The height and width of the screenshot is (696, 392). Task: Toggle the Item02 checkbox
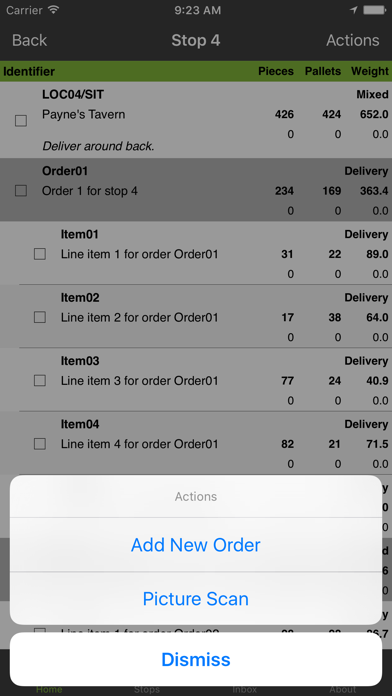[x=40, y=317]
